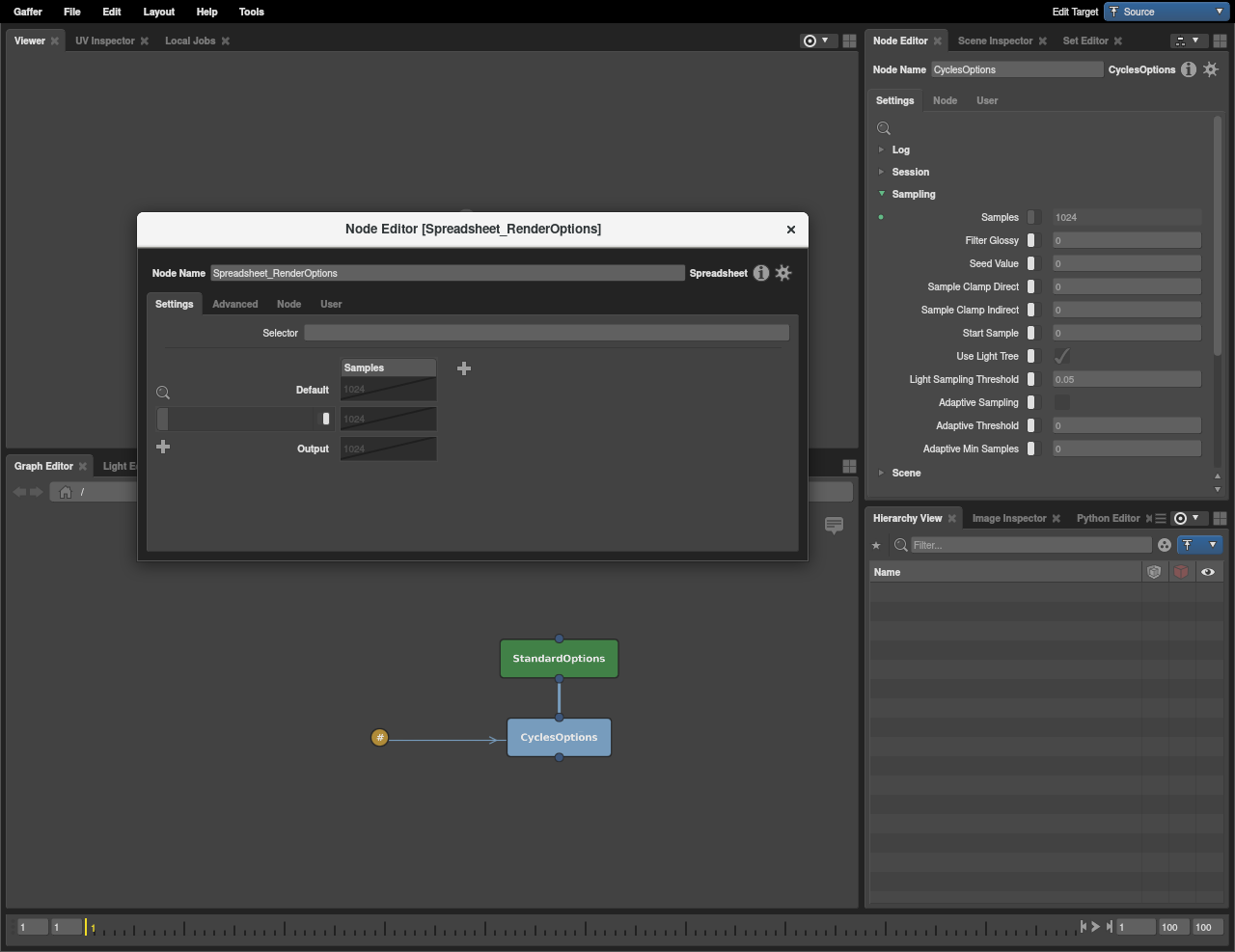Viewport: 1235px width, 952px height.
Task: Click the Graph Editor home root icon
Action: (x=66, y=492)
